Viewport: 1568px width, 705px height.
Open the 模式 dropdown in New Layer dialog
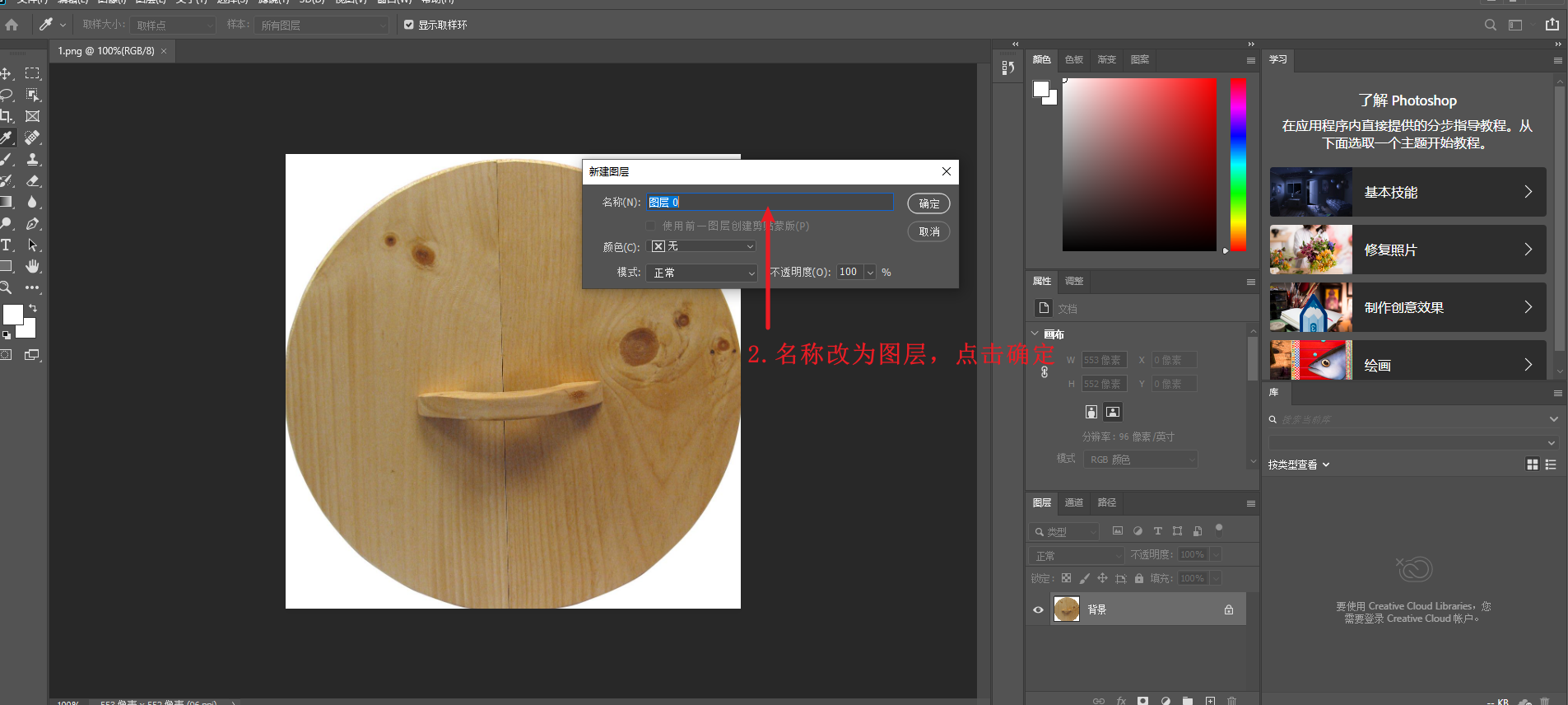[701, 273]
